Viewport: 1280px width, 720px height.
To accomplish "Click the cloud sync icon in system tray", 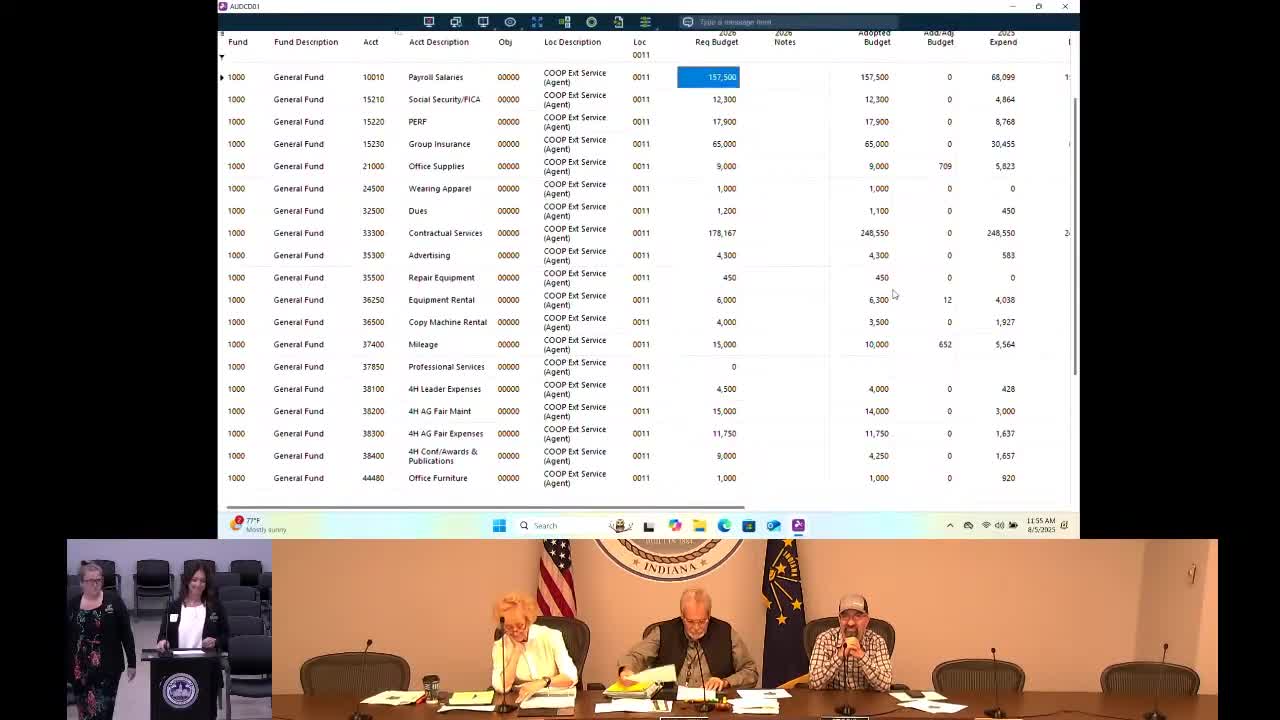I will click(968, 525).
